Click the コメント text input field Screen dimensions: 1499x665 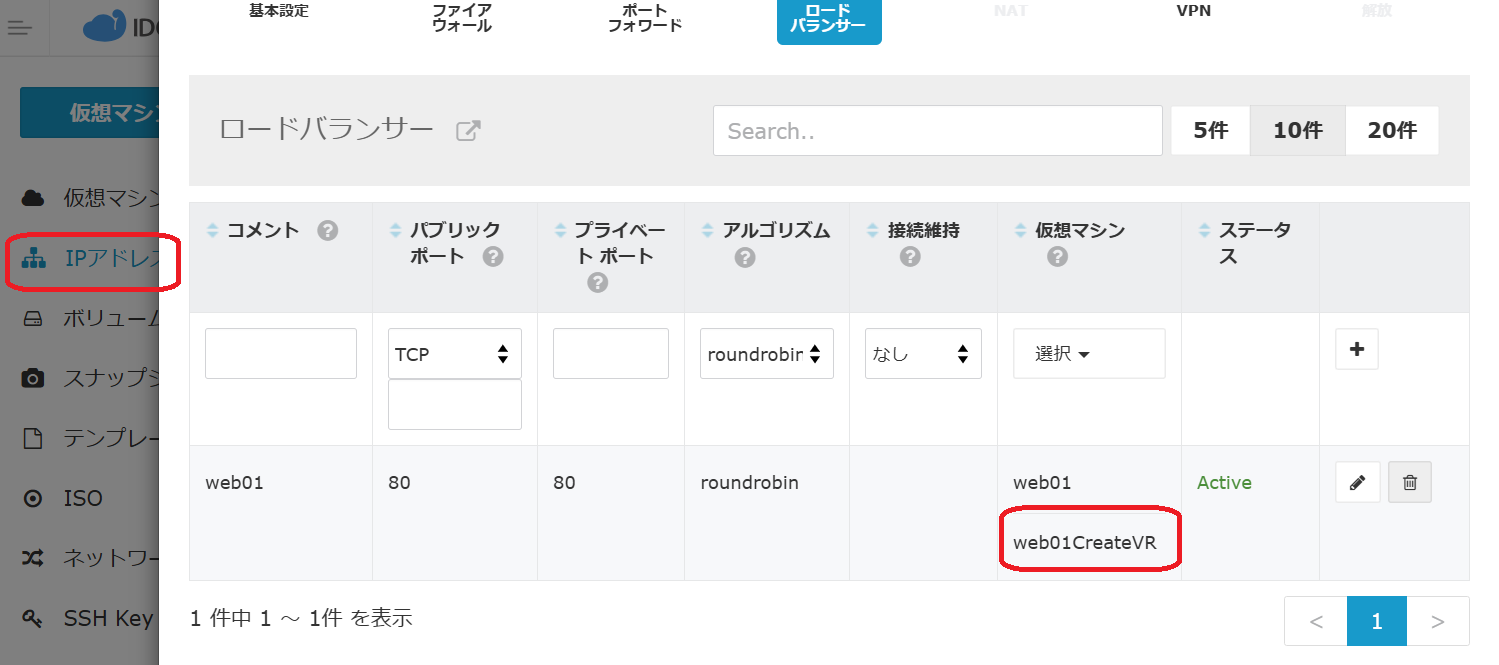pyautogui.click(x=281, y=354)
